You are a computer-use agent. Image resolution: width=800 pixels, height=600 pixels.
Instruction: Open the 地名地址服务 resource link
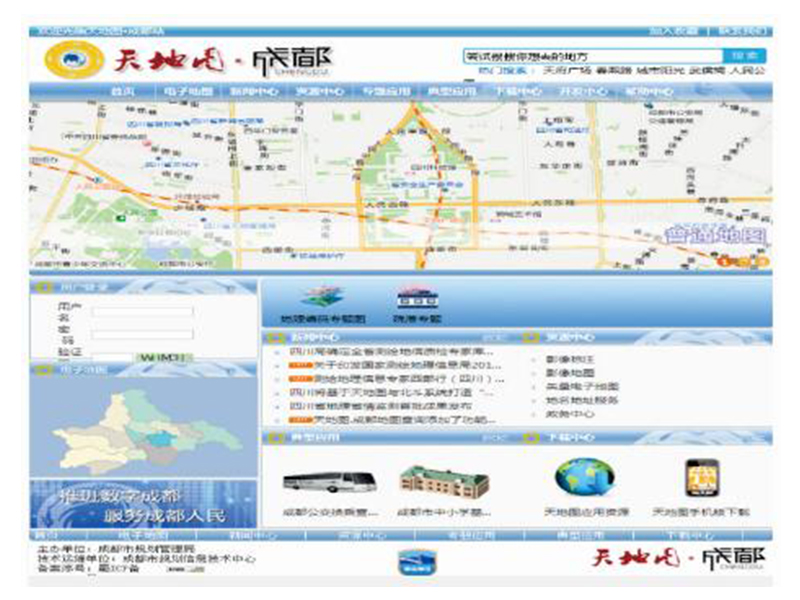tap(582, 401)
